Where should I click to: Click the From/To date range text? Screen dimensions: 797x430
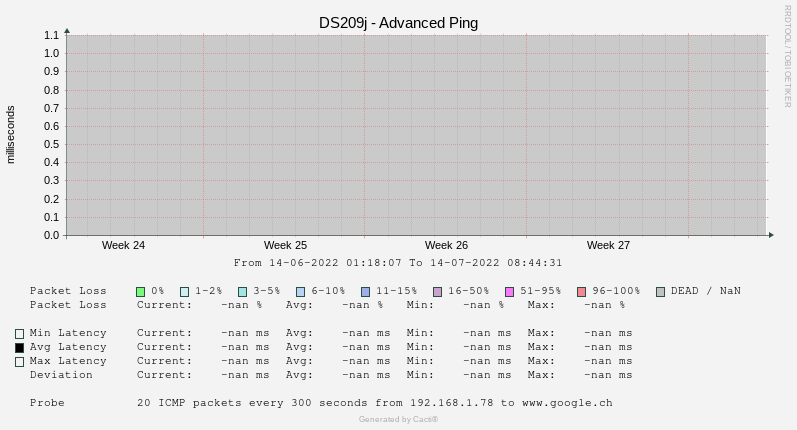[x=398, y=263]
